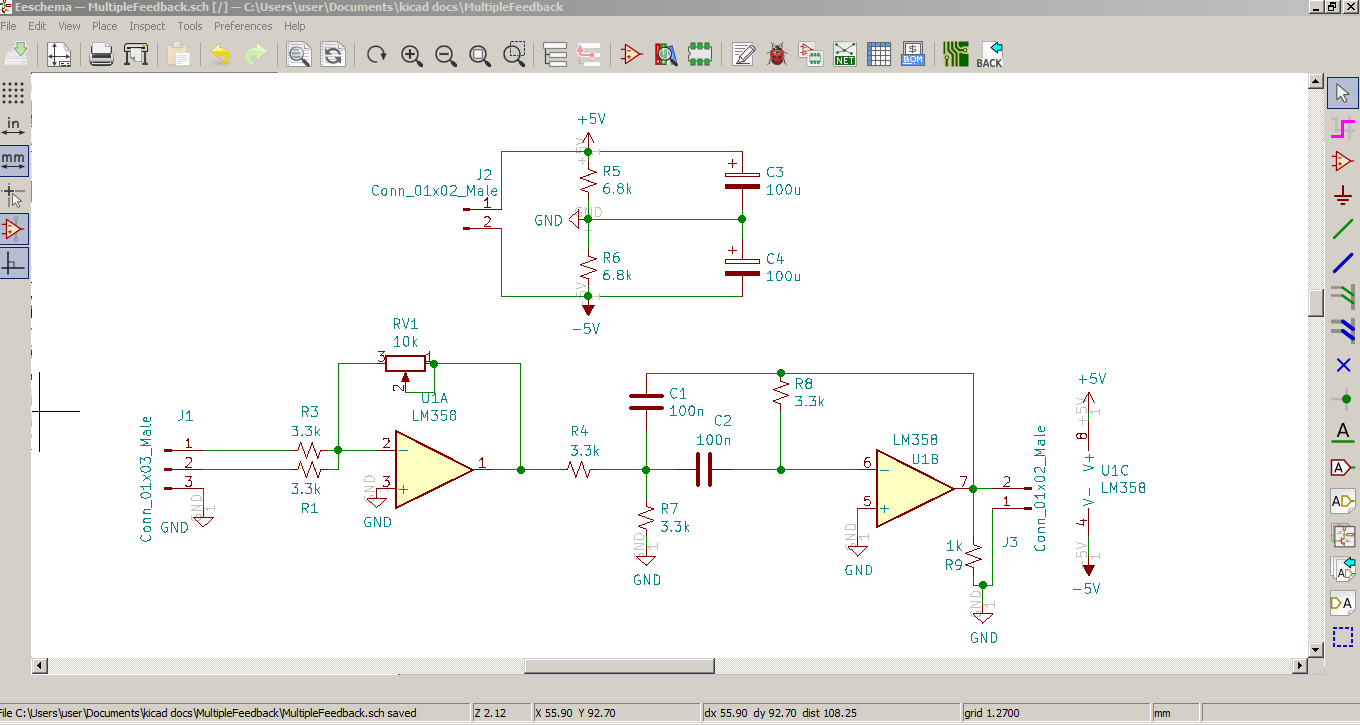Viewport: 1360px width, 725px height.
Task: Toggle display of hidden pins
Action: [x=13, y=227]
